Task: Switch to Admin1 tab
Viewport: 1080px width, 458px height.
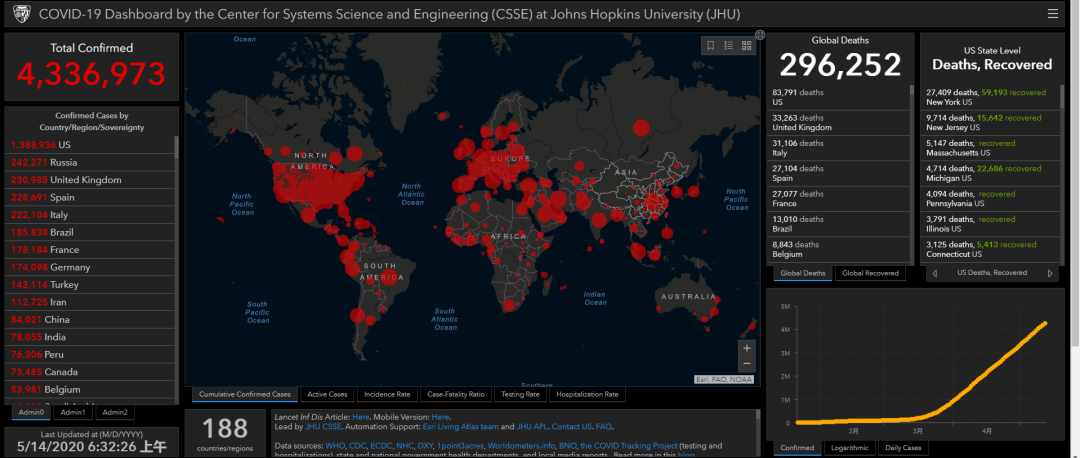Action: pos(72,412)
